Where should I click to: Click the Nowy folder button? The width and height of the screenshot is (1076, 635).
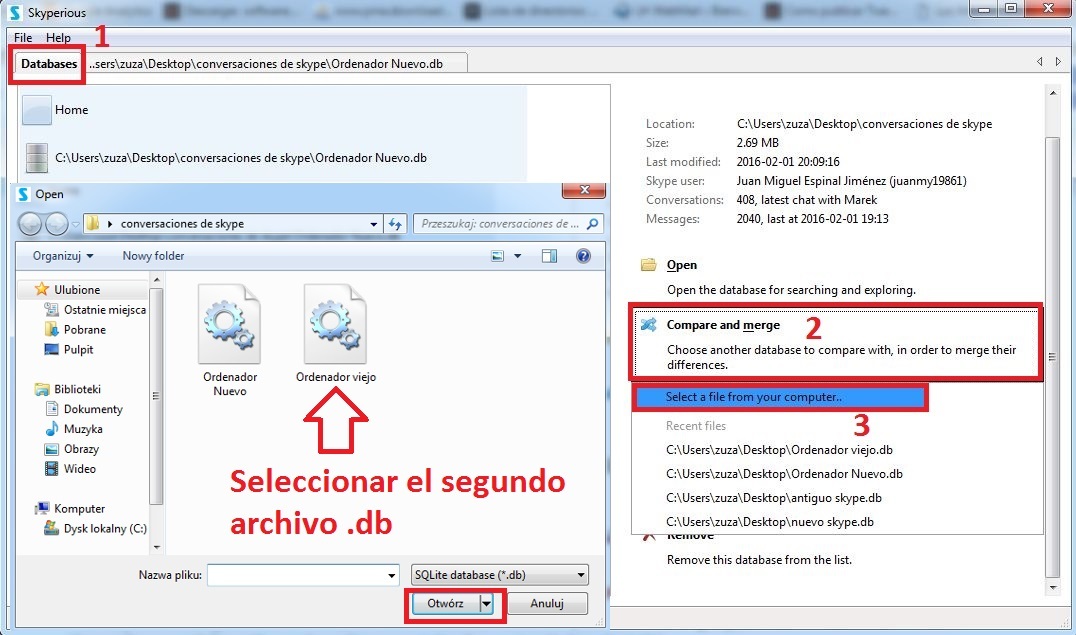pos(153,256)
